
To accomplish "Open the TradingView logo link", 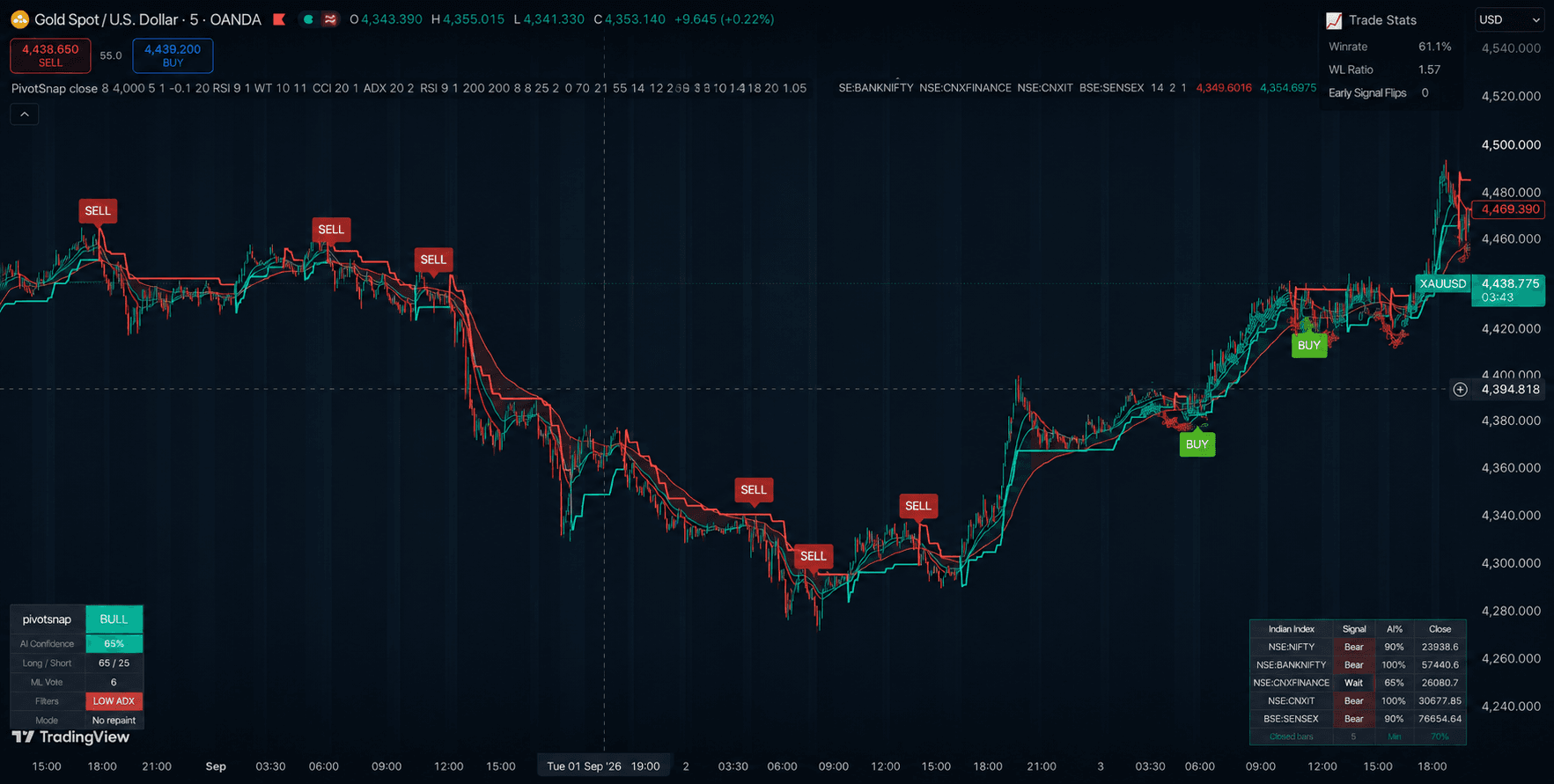I will [x=70, y=737].
